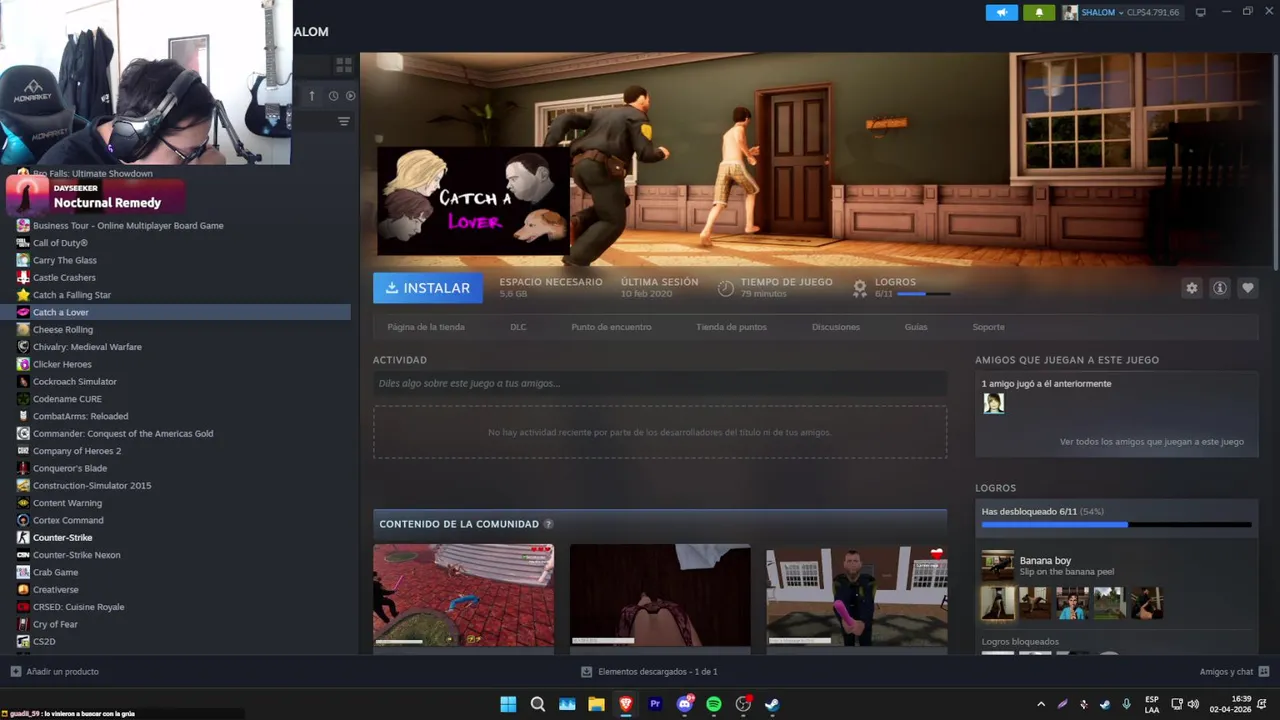Go to Punto de encuentro tab

coord(611,327)
